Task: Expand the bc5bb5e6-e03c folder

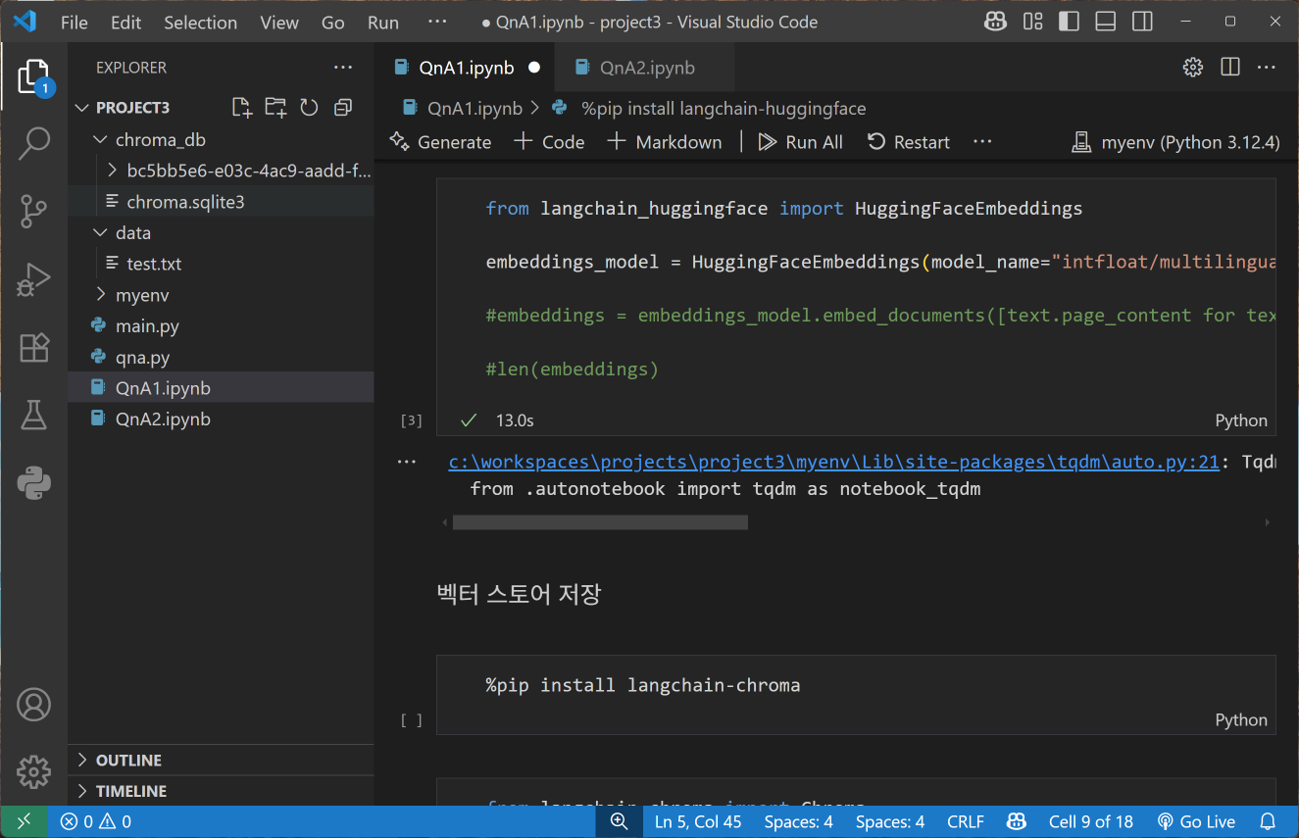Action: pyautogui.click(x=112, y=170)
